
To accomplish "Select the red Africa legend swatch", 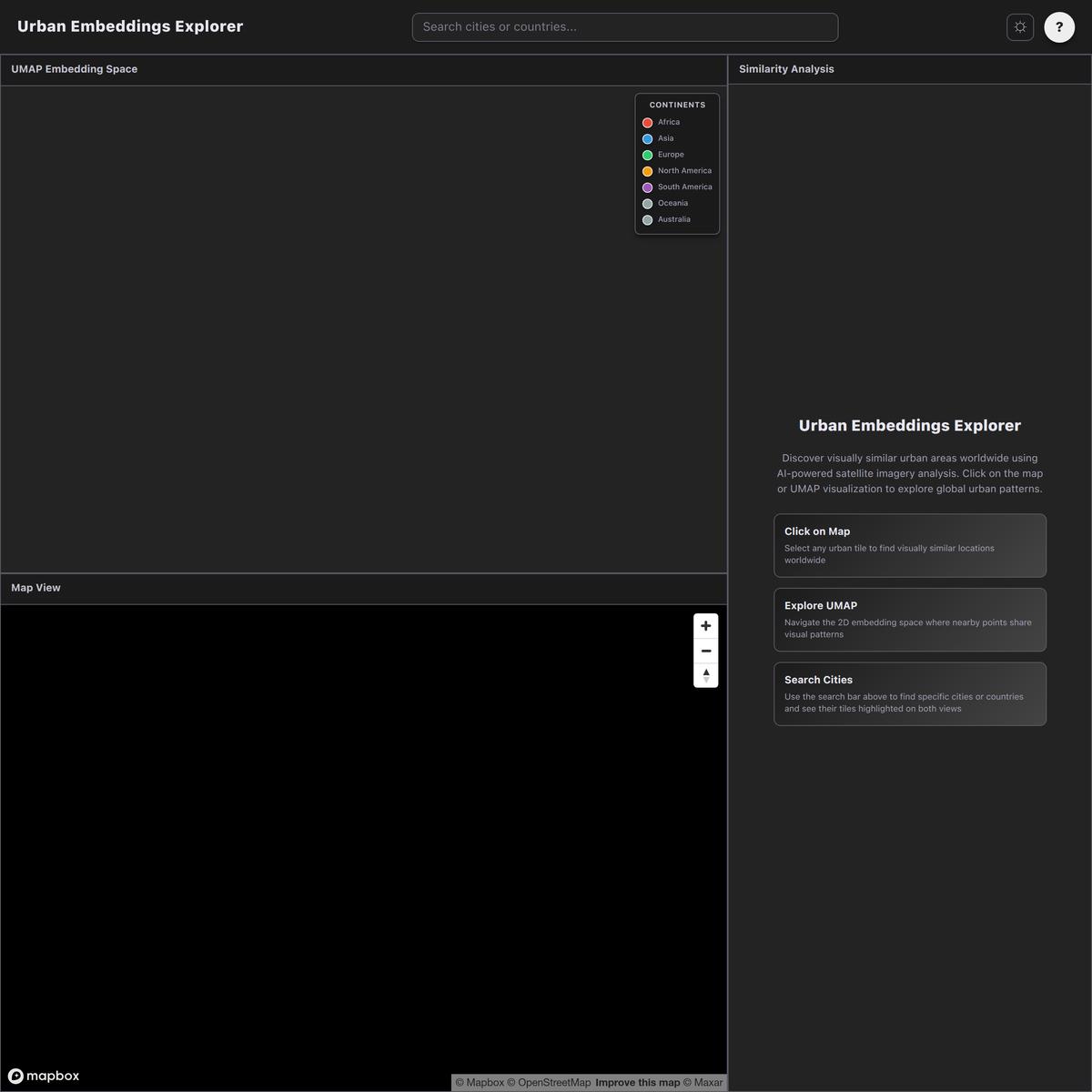I will click(x=648, y=123).
